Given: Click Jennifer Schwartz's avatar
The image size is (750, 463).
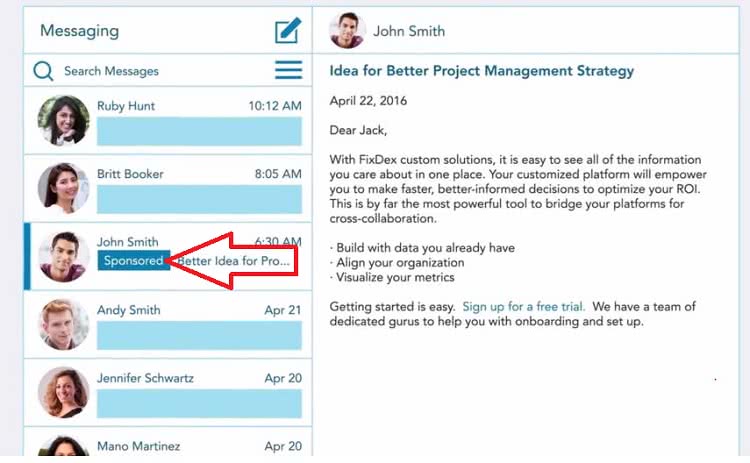Looking at the screenshot, I should coord(64,392).
